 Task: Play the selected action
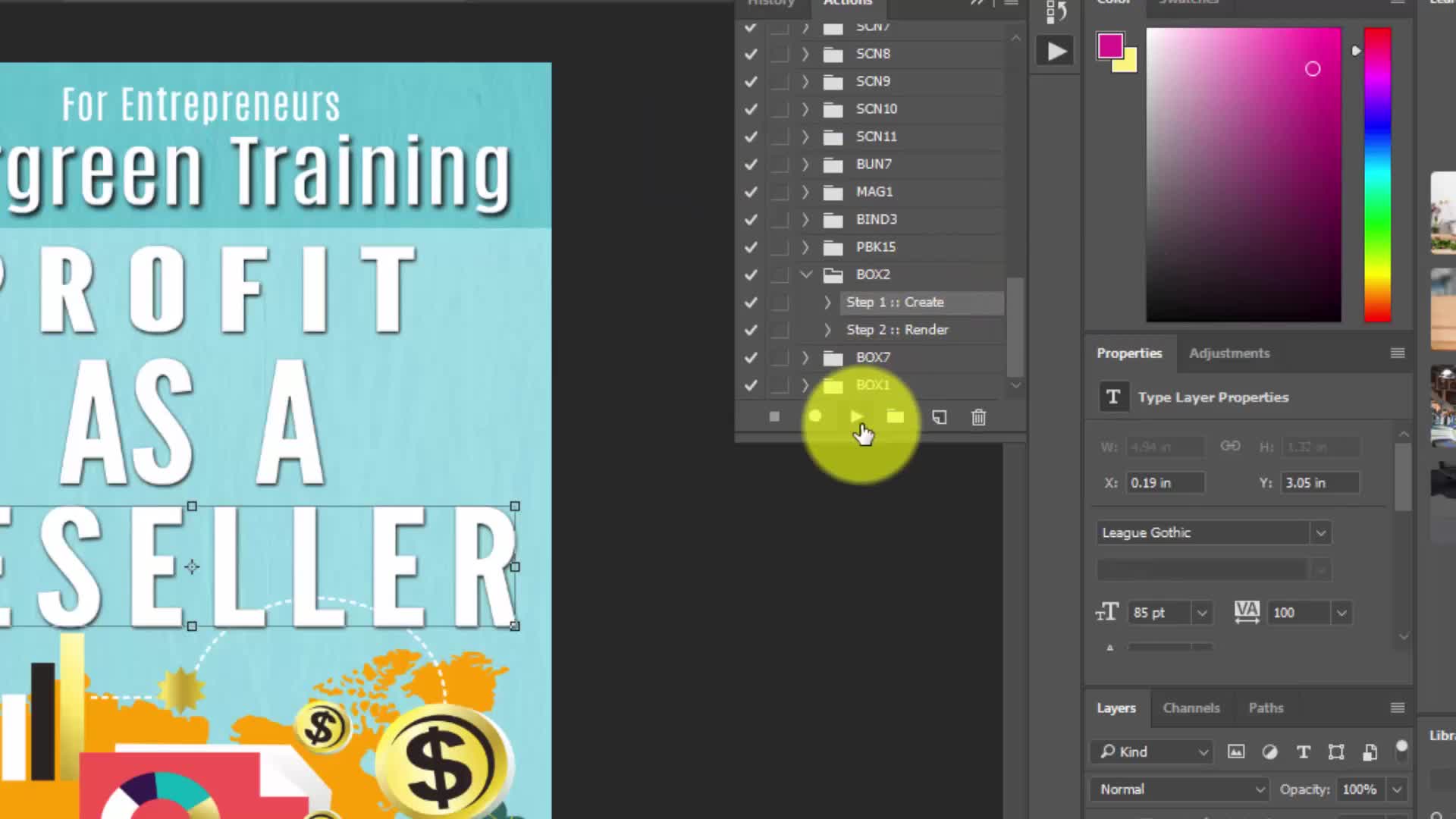pyautogui.click(x=856, y=416)
